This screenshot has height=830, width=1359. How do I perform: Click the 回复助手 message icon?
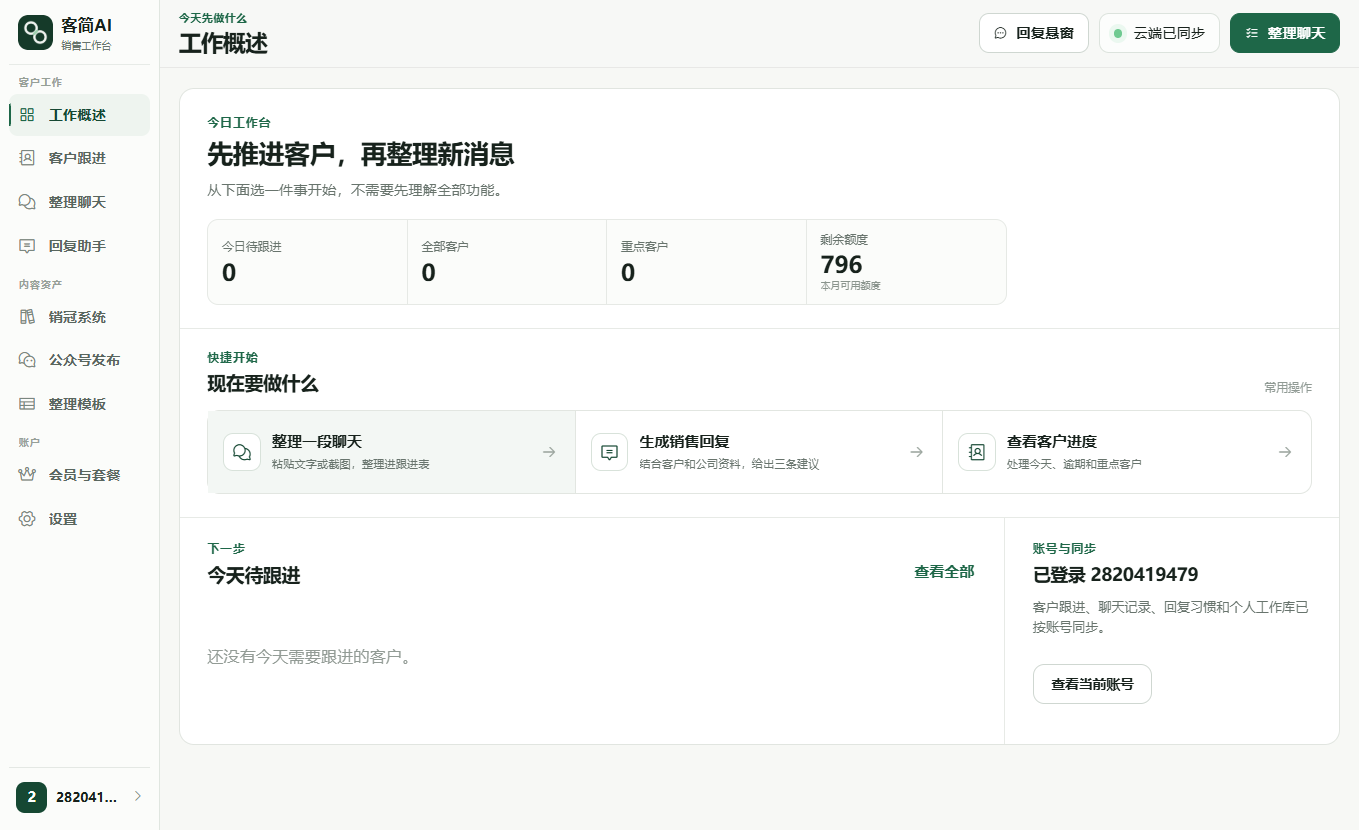tap(27, 246)
